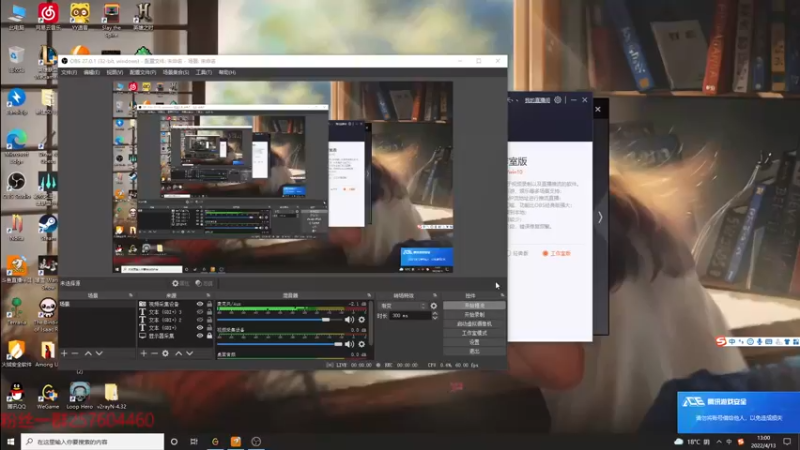Open the 场景集合(S) menu in OBS
Screen dimensions: 800x450
point(176,72)
